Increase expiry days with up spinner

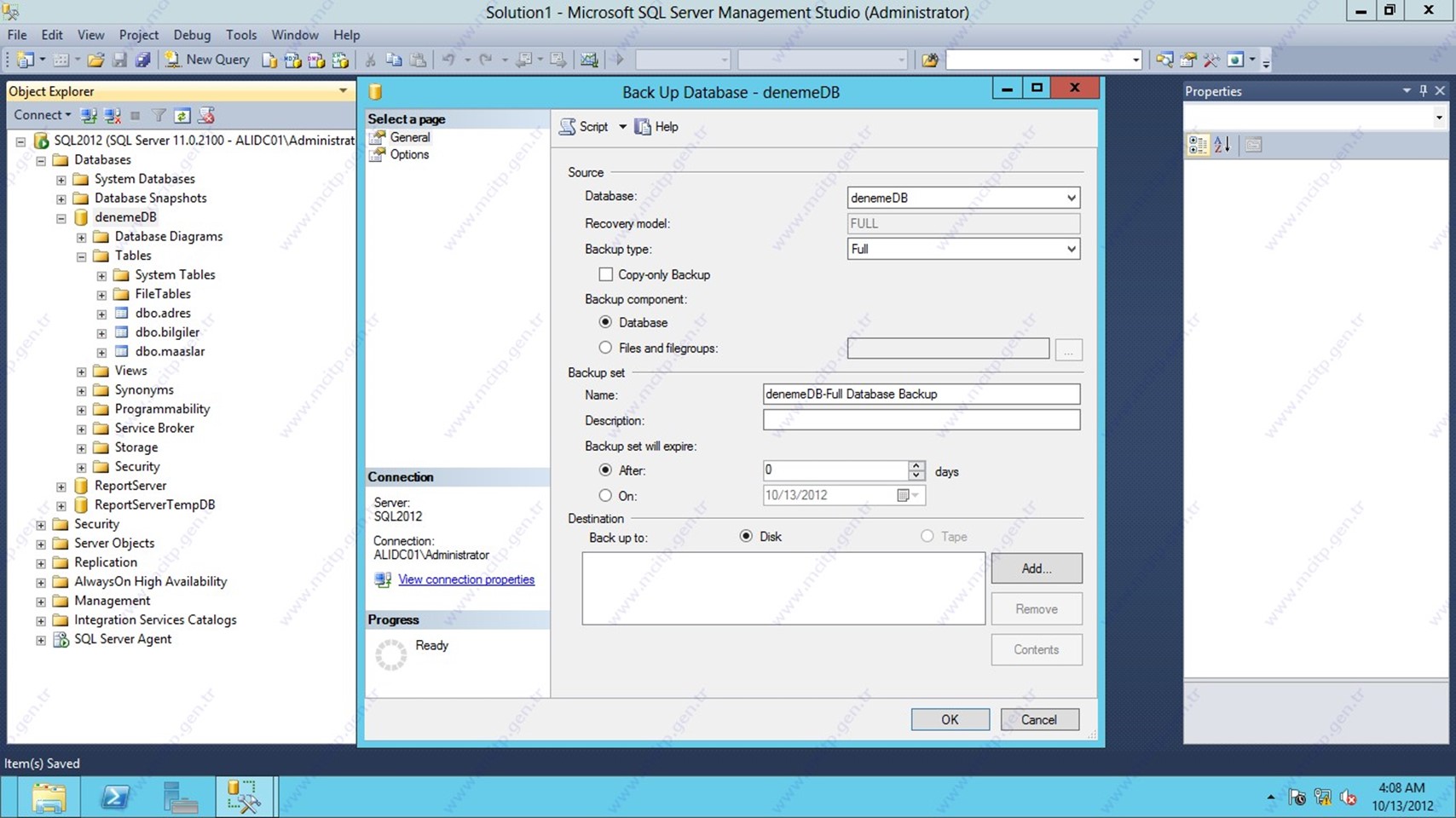coord(916,465)
